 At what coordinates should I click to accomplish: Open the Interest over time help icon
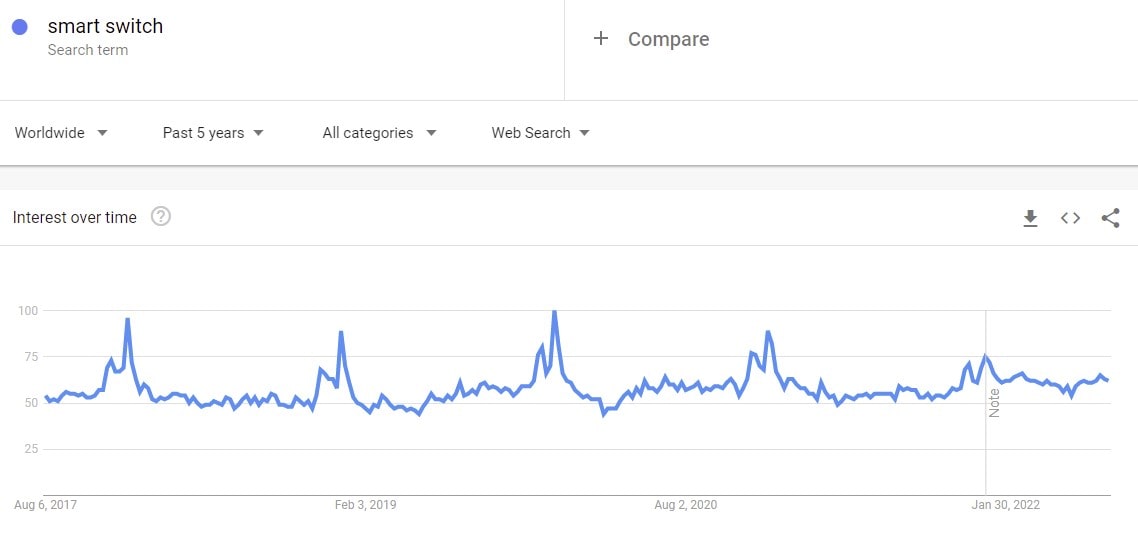(x=161, y=216)
